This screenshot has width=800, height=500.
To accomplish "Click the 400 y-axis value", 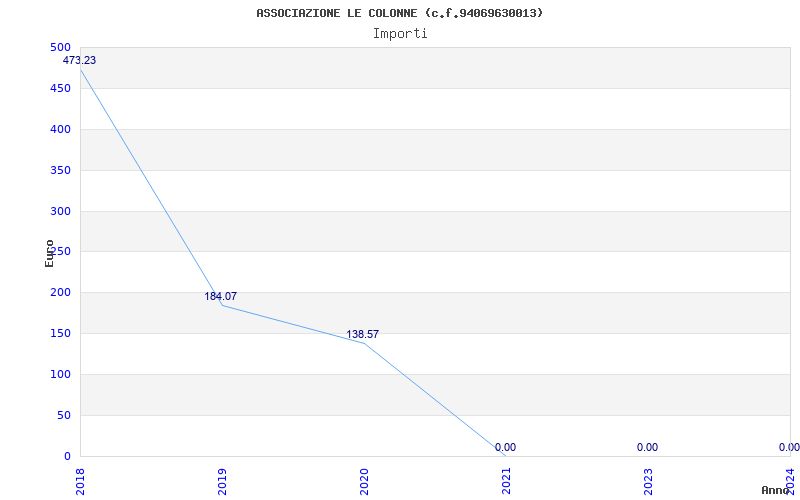I will (60, 130).
